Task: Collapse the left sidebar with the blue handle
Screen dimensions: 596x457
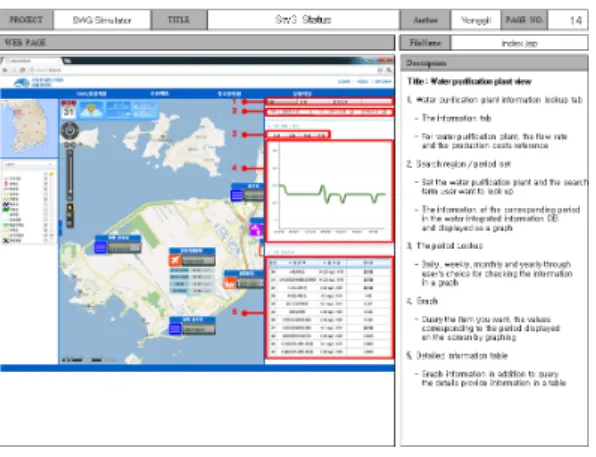Action: [60, 227]
